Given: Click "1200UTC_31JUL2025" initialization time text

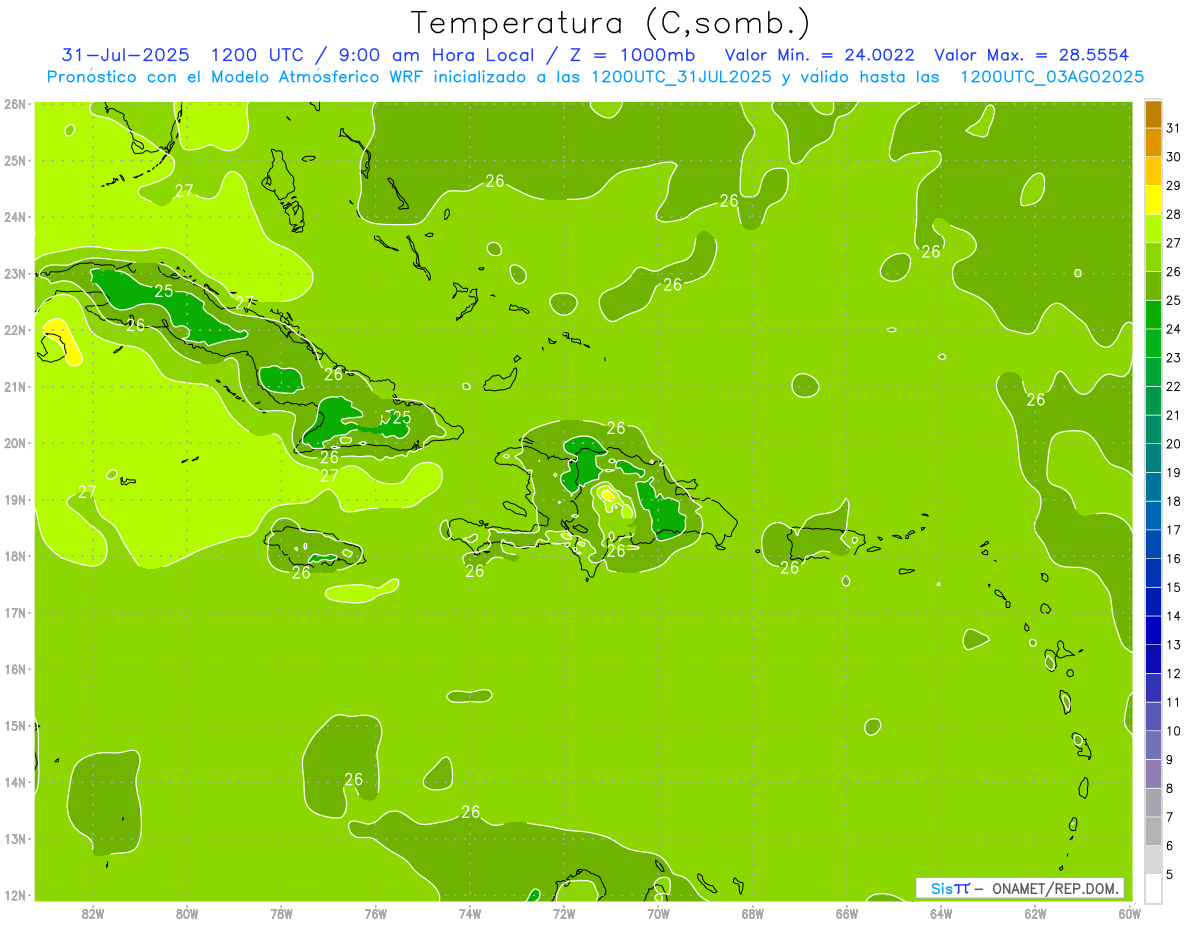Looking at the screenshot, I should (681, 77).
